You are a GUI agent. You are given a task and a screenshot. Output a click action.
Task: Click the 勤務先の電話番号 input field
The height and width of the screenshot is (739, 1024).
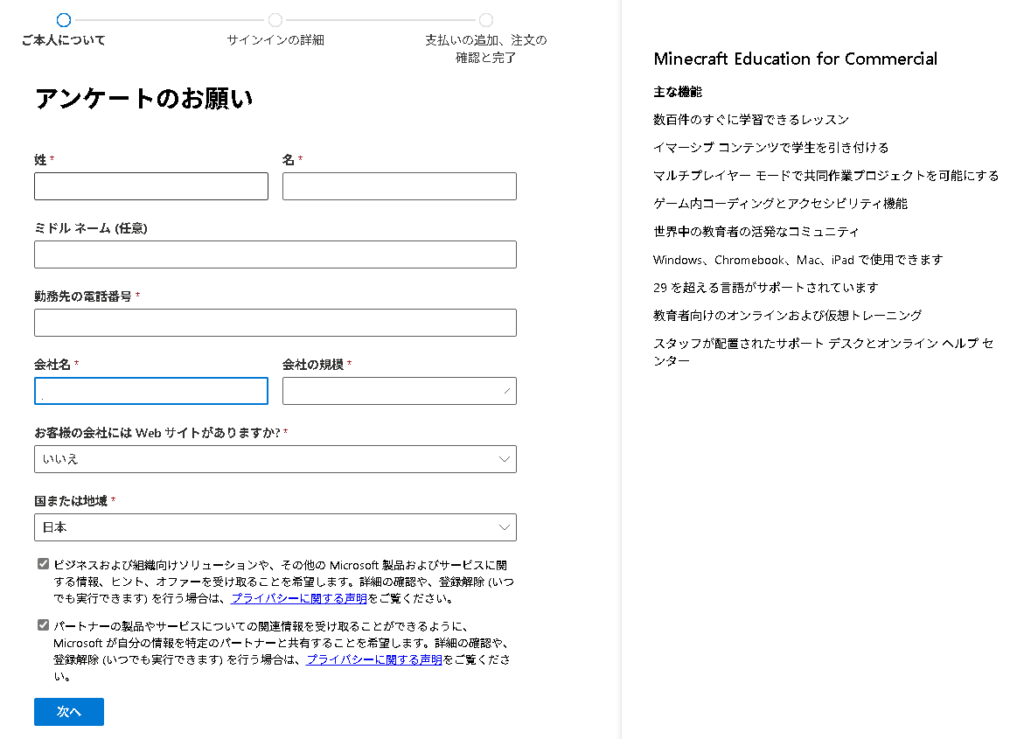[x=275, y=322]
